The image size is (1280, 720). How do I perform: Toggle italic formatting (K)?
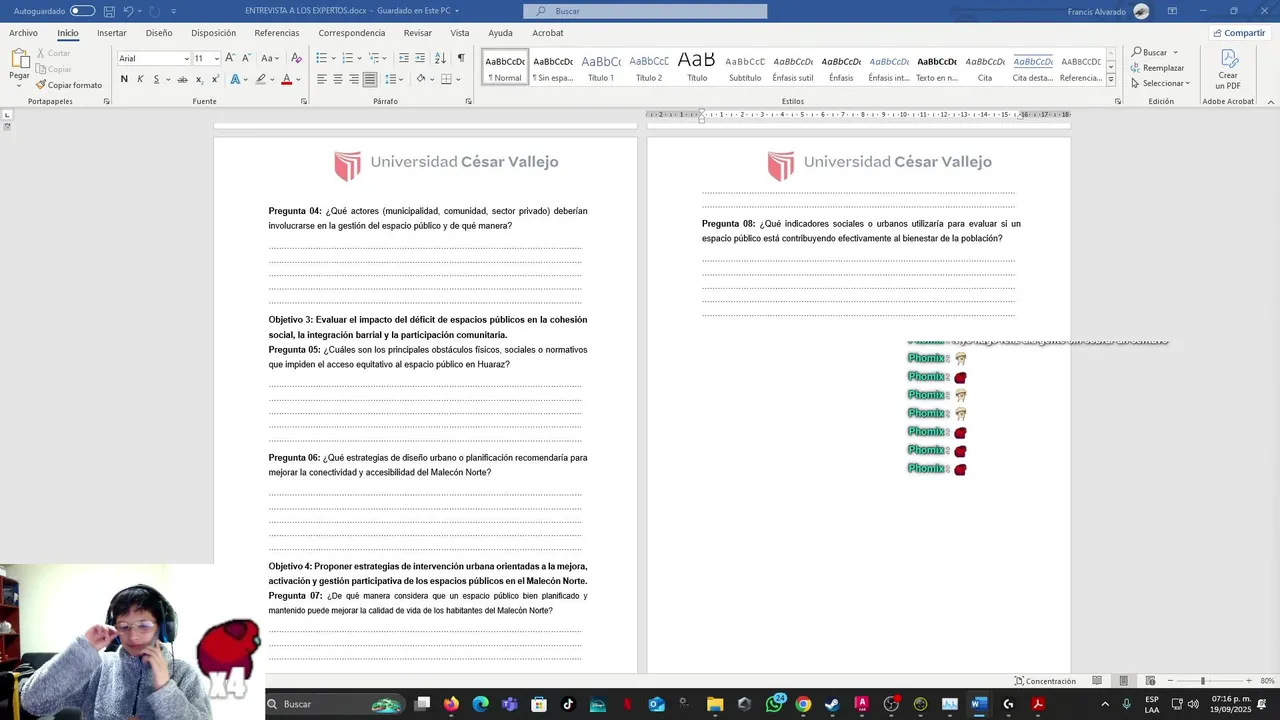[x=140, y=79]
